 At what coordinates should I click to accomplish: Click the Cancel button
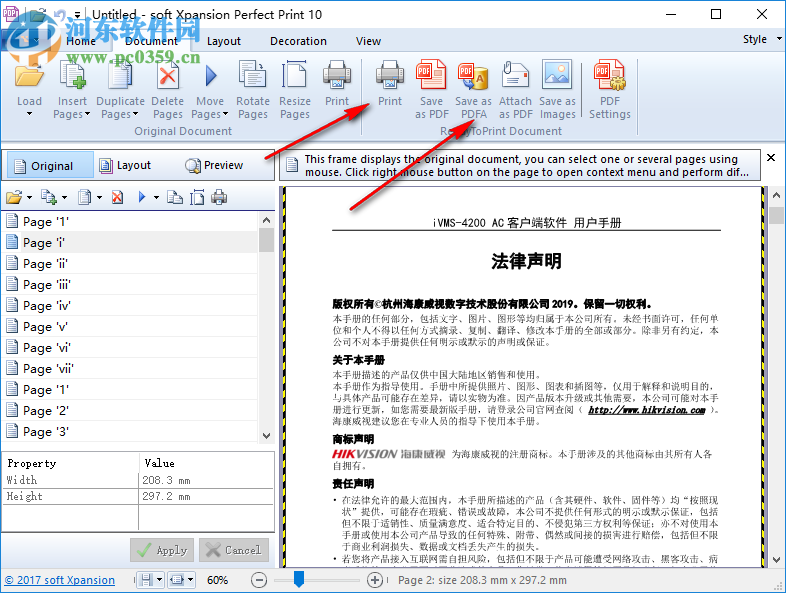tap(234, 550)
